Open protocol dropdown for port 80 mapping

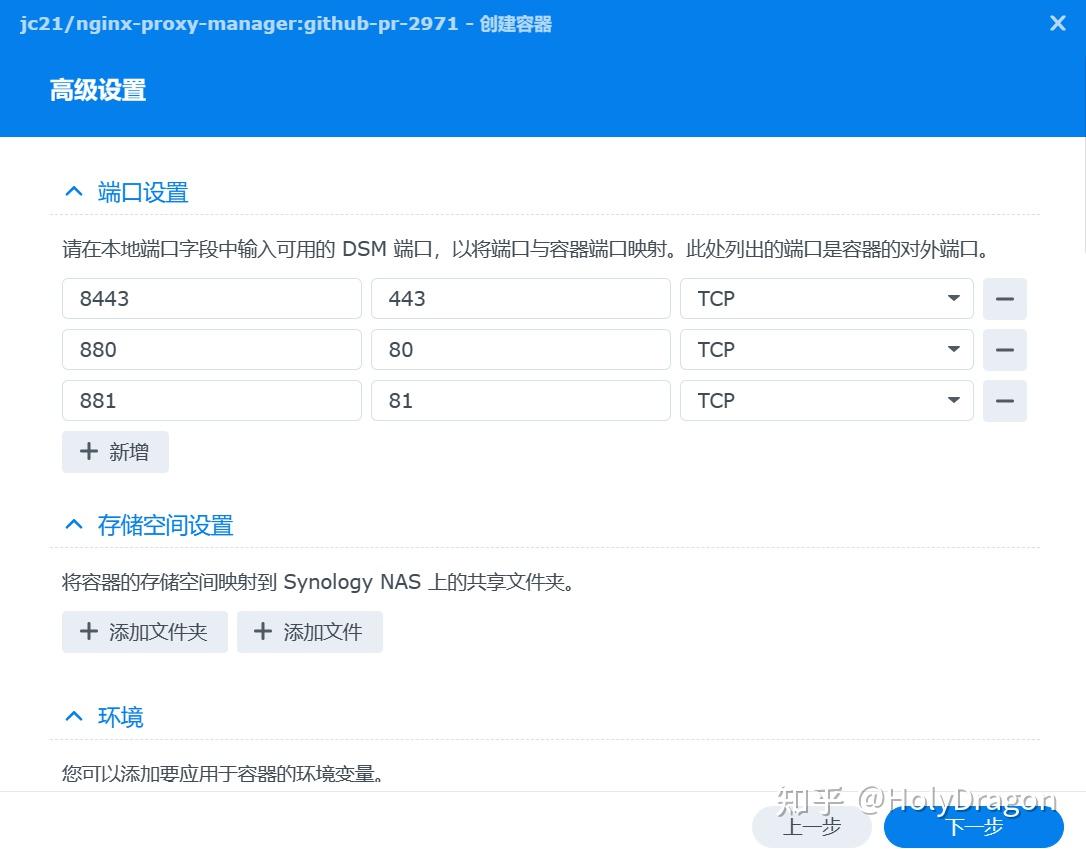(x=951, y=349)
